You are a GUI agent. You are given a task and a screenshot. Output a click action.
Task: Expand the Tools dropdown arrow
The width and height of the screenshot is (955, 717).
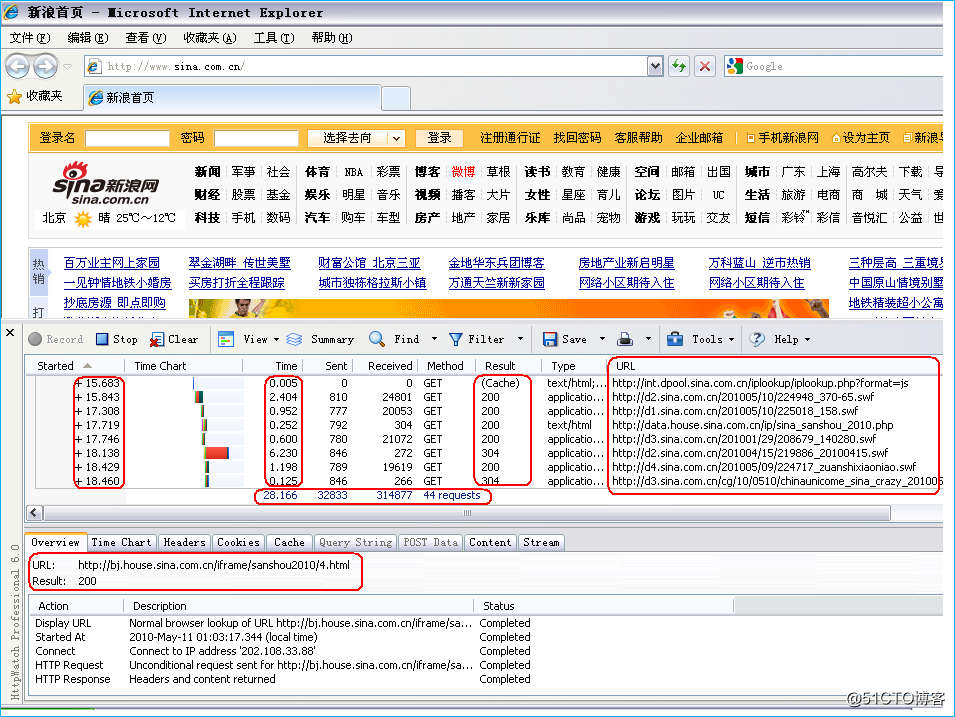(x=731, y=339)
